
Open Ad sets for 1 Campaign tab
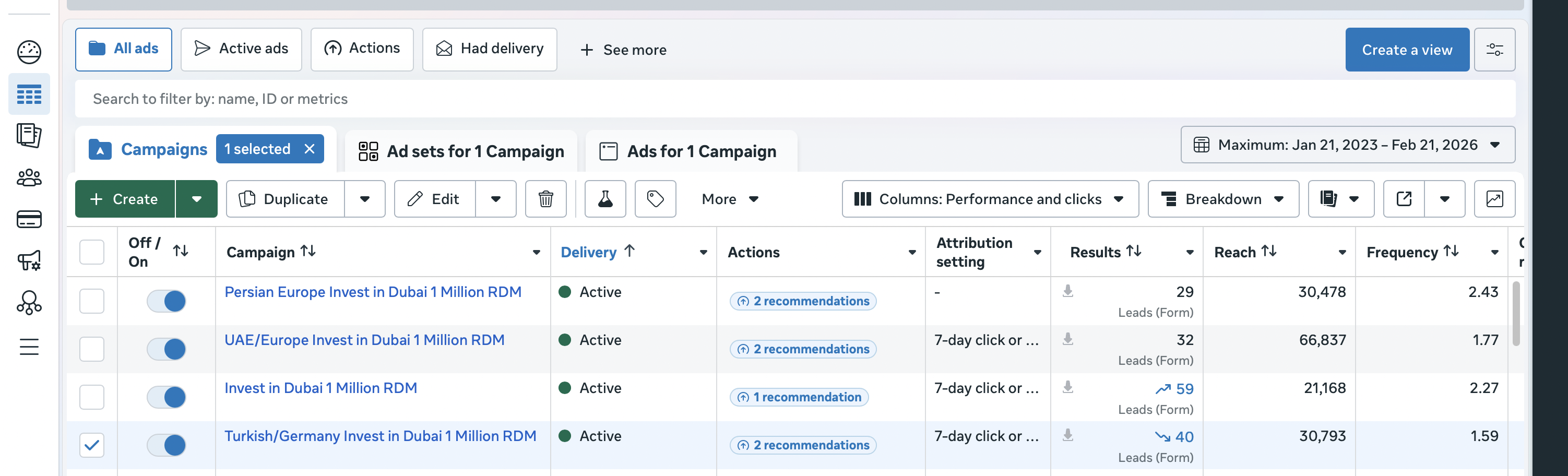[x=461, y=151]
